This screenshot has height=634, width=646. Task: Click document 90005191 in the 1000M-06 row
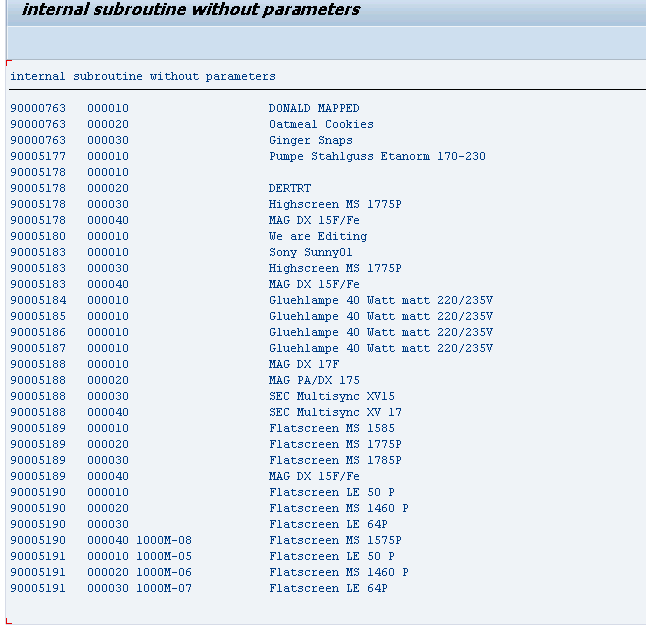(38, 572)
